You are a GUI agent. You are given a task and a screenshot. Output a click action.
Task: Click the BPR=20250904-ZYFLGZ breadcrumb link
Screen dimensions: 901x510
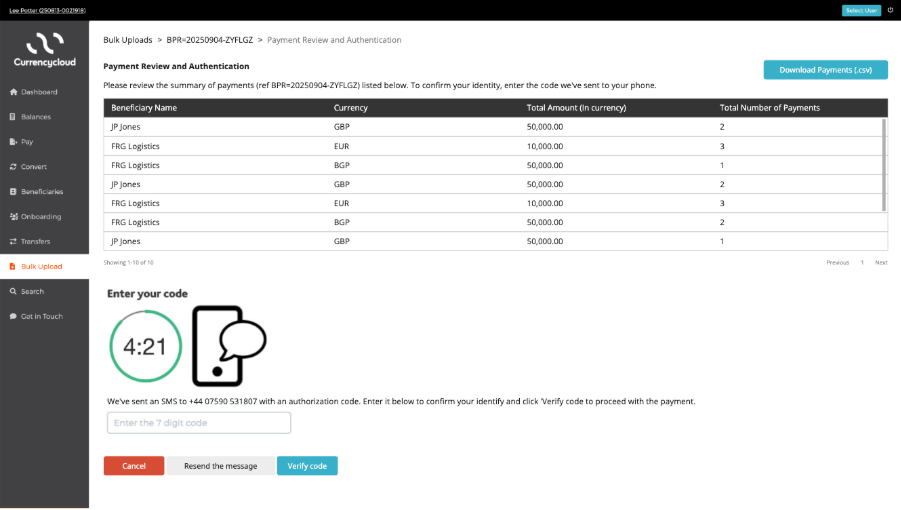tap(210, 40)
